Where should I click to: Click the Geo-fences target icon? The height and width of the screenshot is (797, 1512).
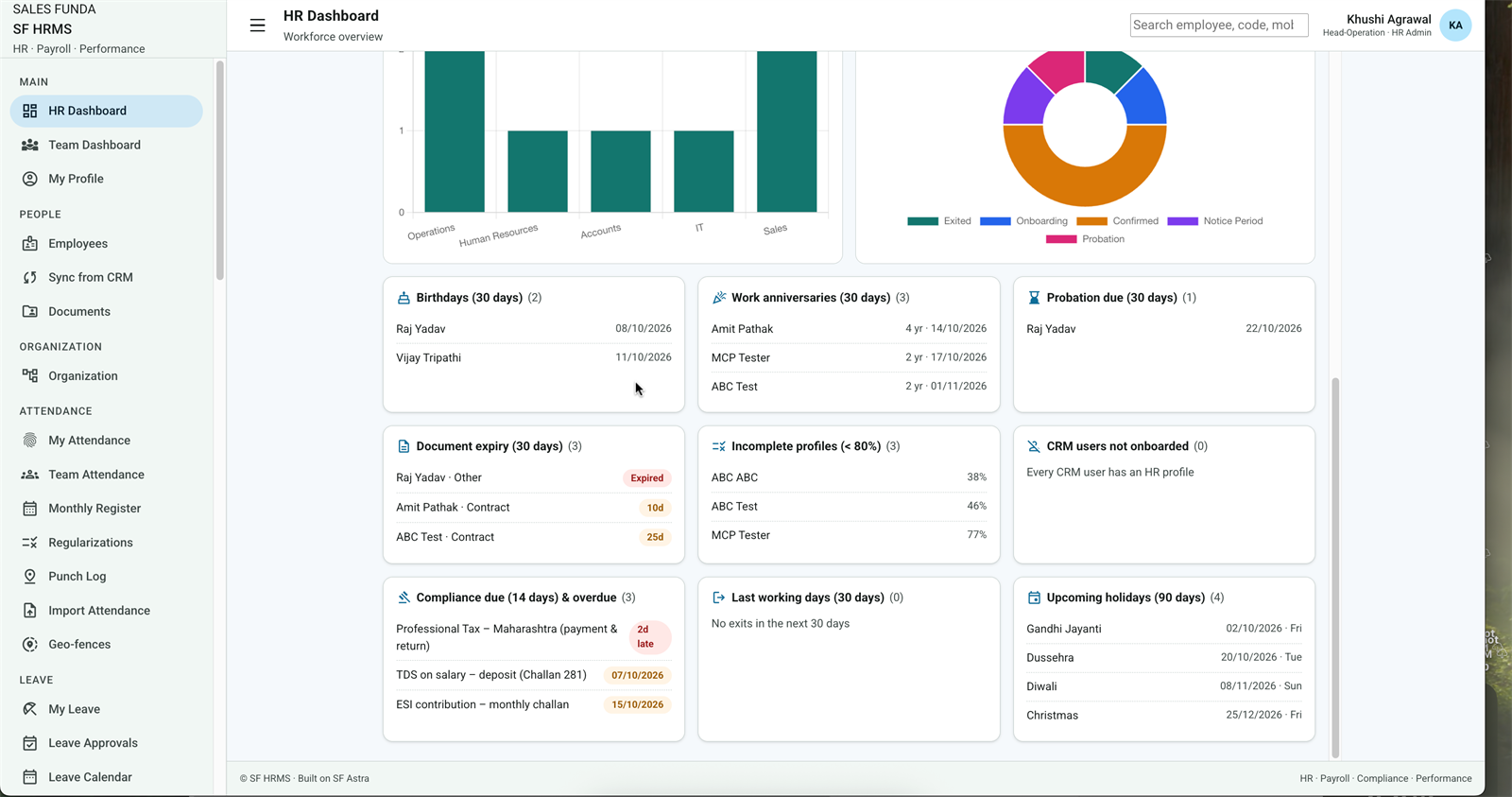30,645
